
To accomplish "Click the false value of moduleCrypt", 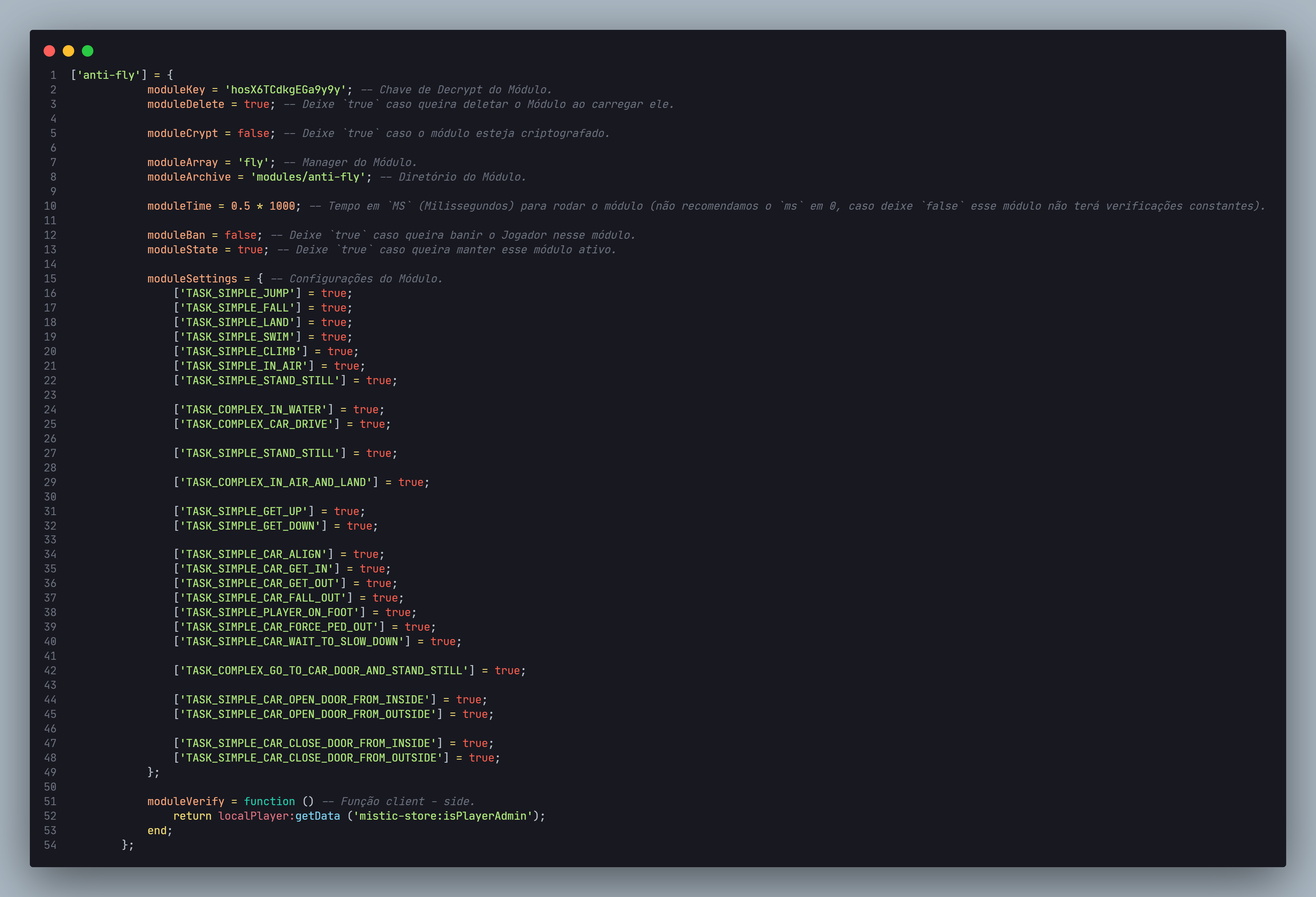I will [x=252, y=133].
